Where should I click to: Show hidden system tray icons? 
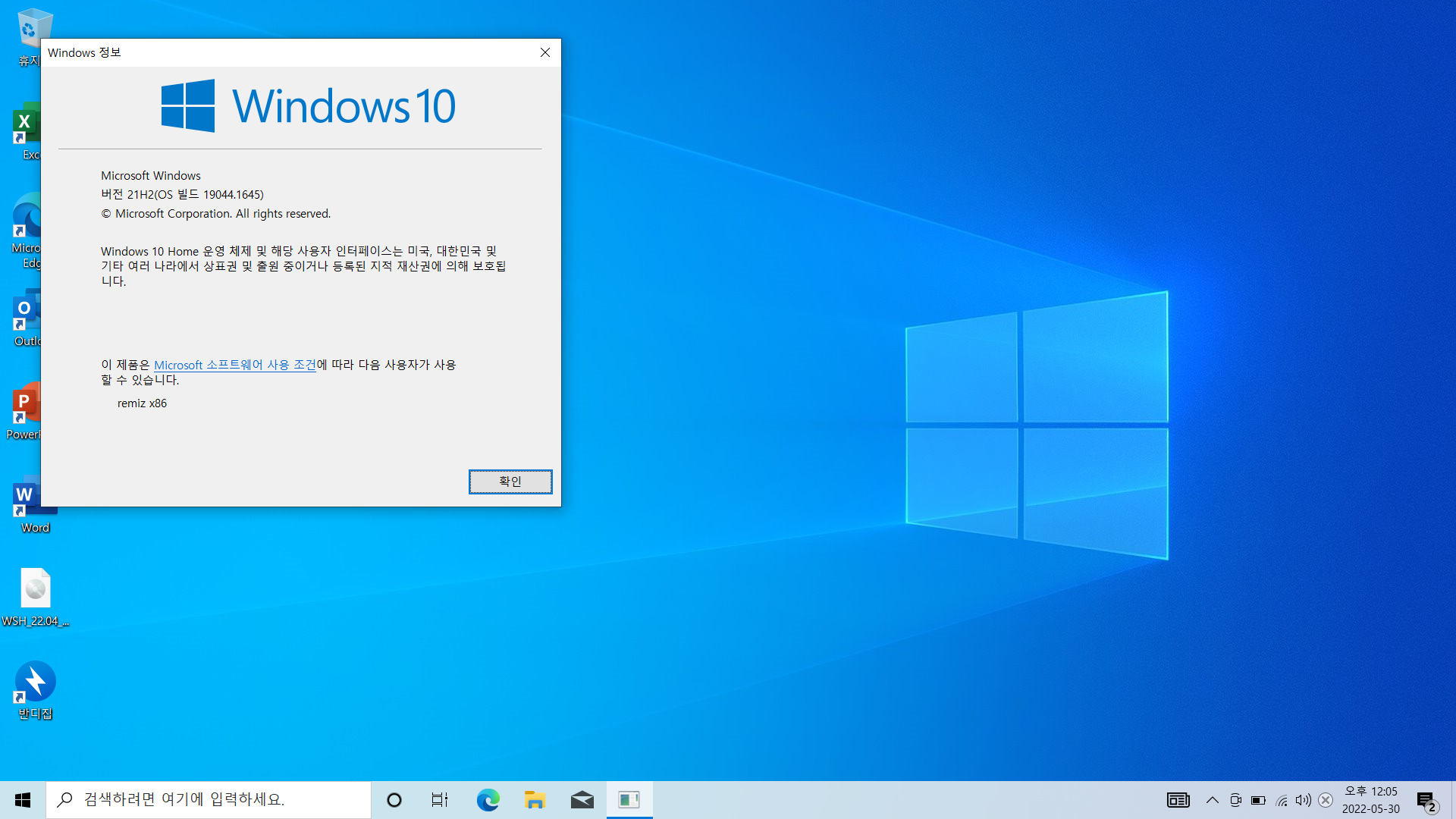click(x=1212, y=800)
